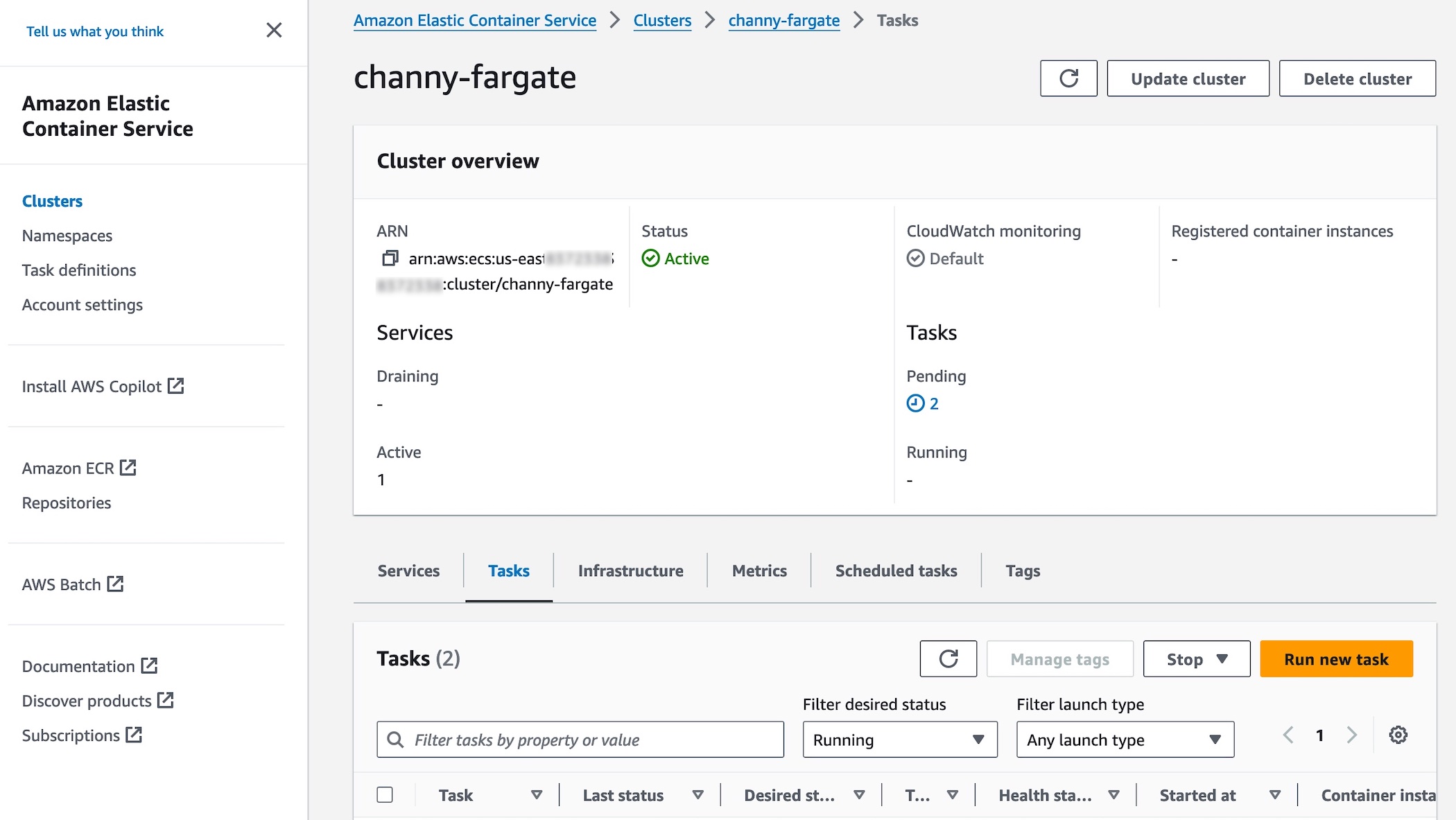Click the Subscriptions external link icon
The height and width of the screenshot is (820, 1456).
pos(134,735)
